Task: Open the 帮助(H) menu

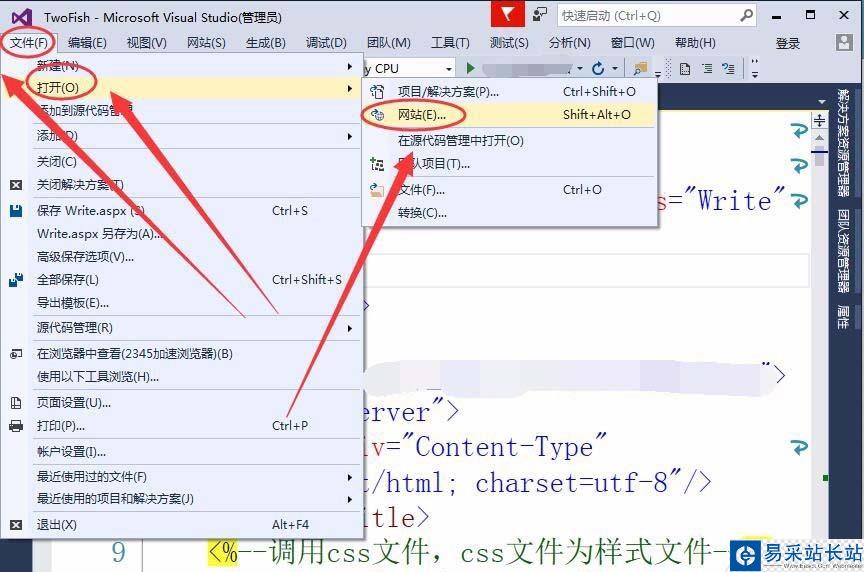Action: (x=695, y=42)
